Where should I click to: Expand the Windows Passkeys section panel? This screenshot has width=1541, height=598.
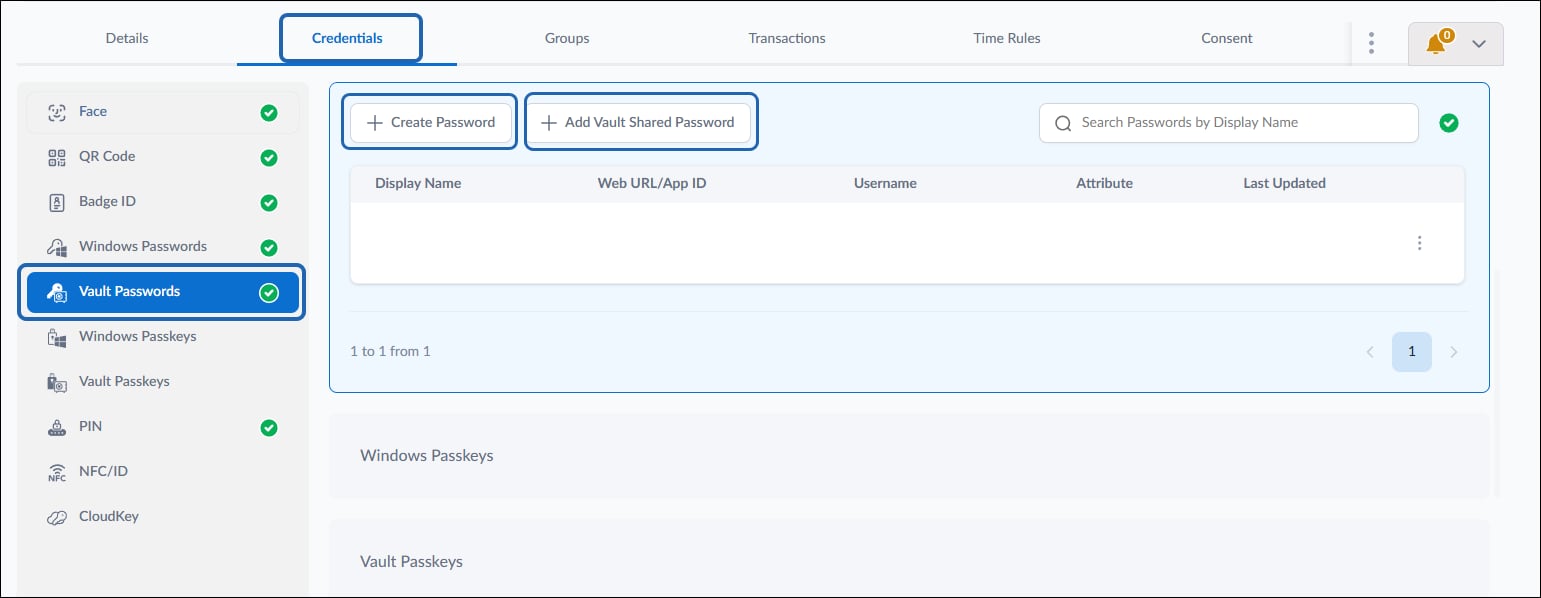[x=909, y=456]
